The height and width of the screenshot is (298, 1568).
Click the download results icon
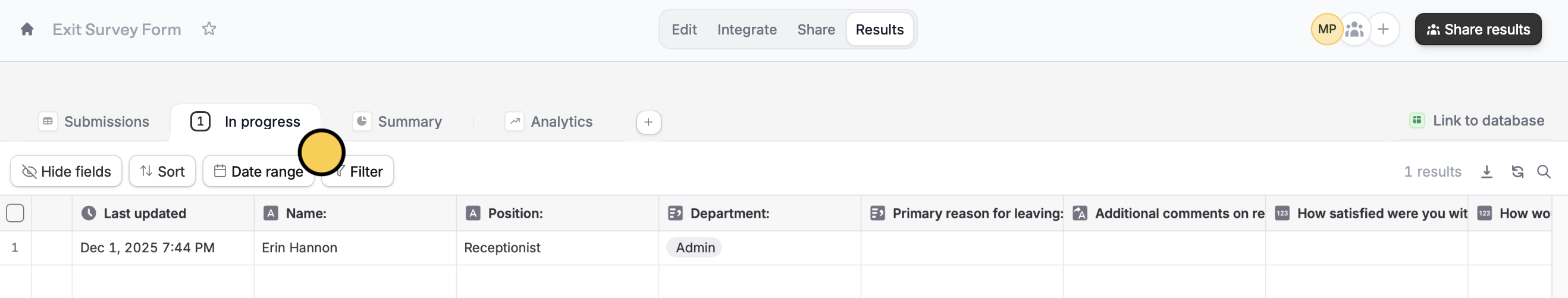[x=1487, y=172]
